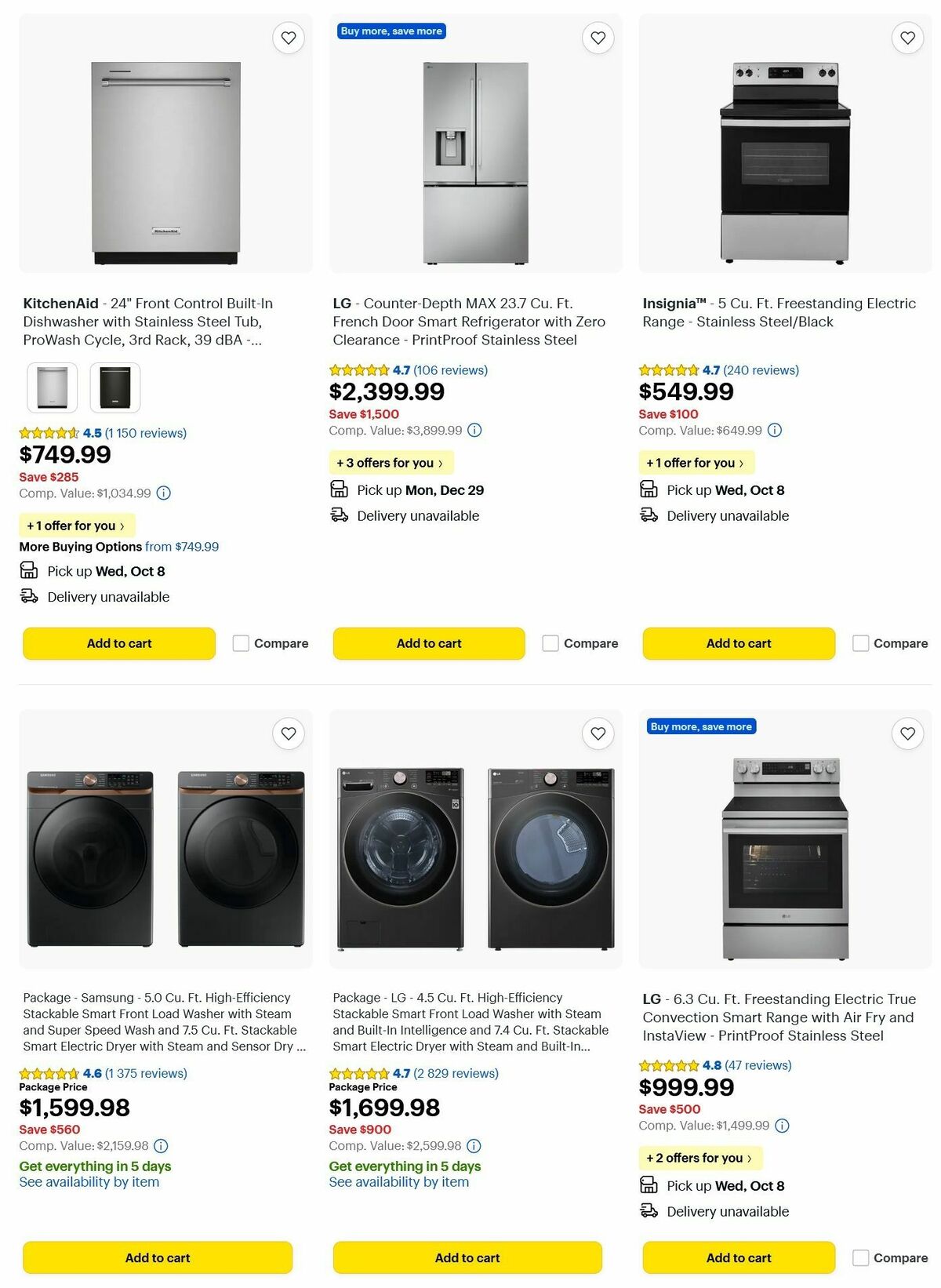Image resolution: width=941 pixels, height=1288 pixels.
Task: Expand the +3 offers for you panel
Action: coord(391,463)
